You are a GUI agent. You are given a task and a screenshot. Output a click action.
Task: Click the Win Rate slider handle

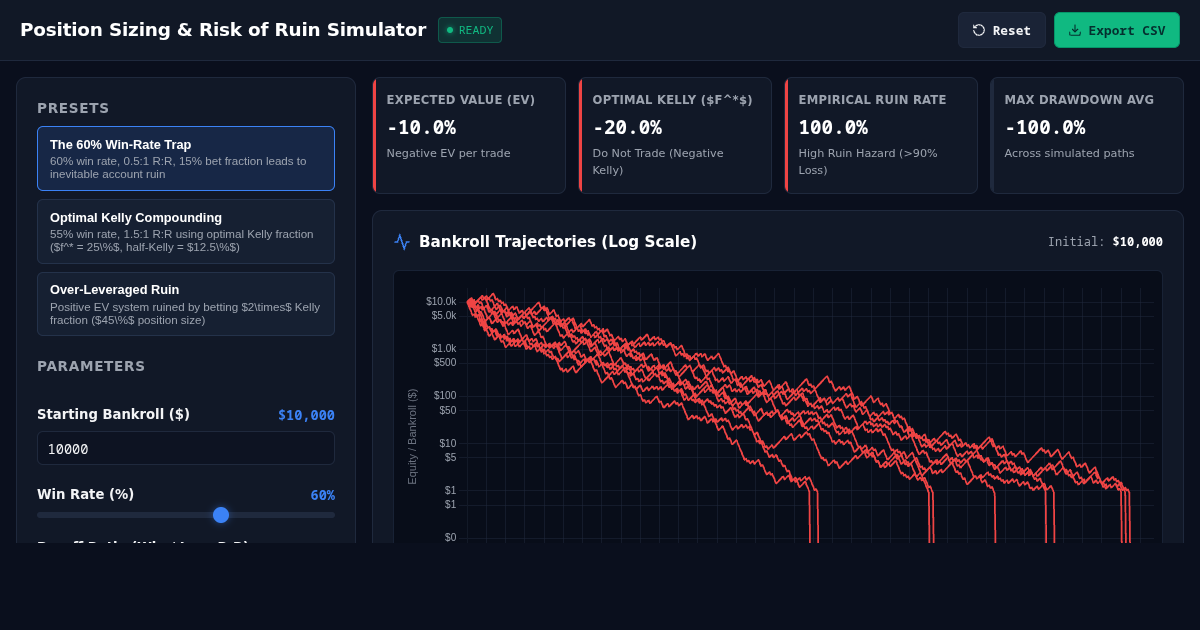point(221,515)
